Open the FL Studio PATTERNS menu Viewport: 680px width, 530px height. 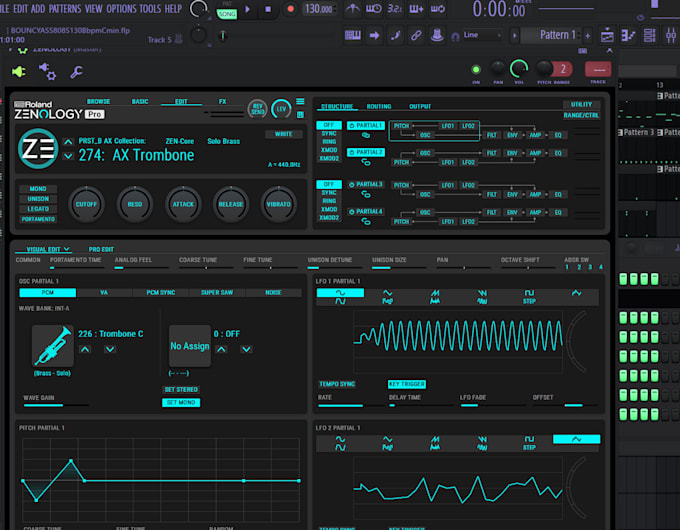(65, 9)
